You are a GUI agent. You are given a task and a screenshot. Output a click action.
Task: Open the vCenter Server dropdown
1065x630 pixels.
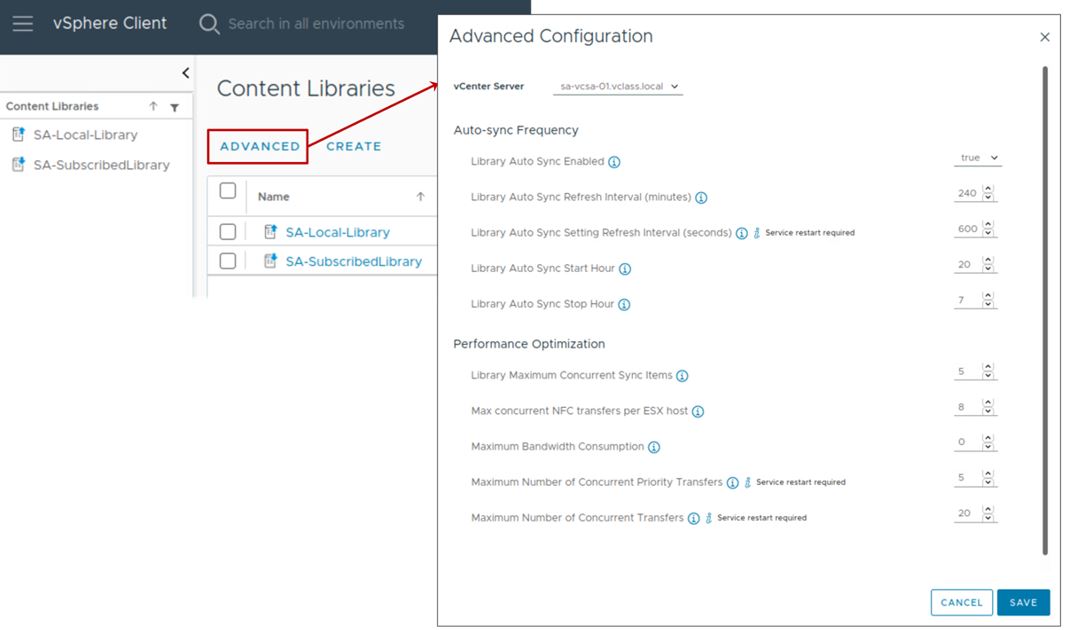617,87
